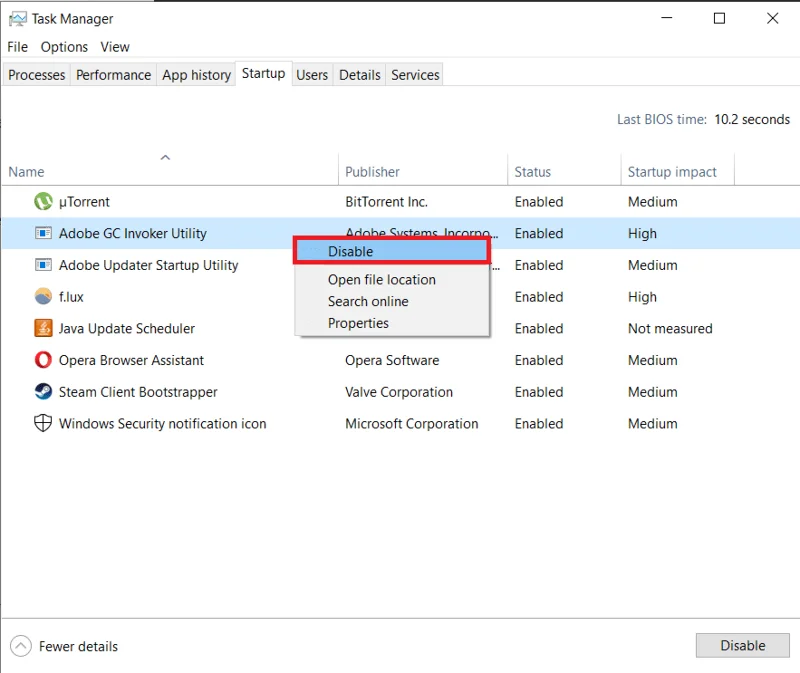Click the Opera Browser Assistant icon
This screenshot has height=673, width=800.
(43, 360)
